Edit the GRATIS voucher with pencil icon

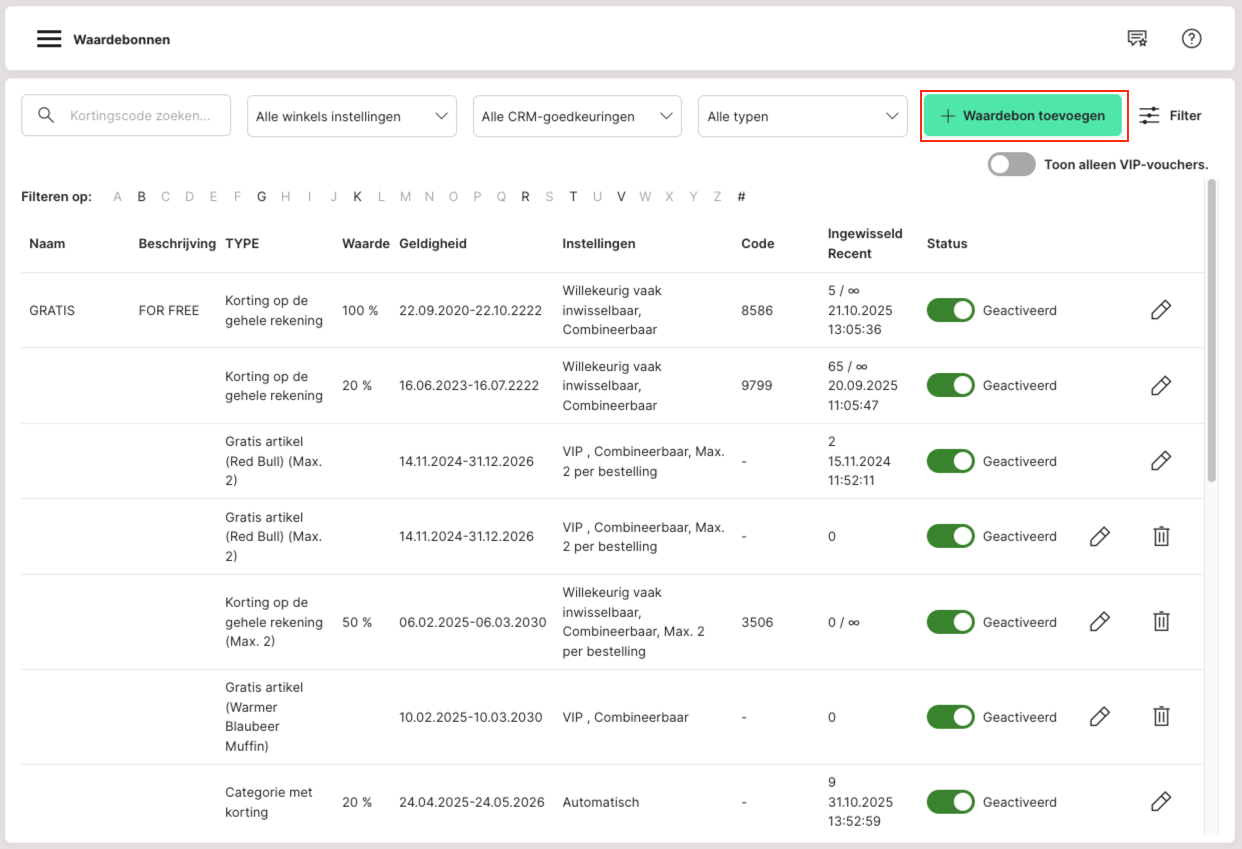point(1160,310)
